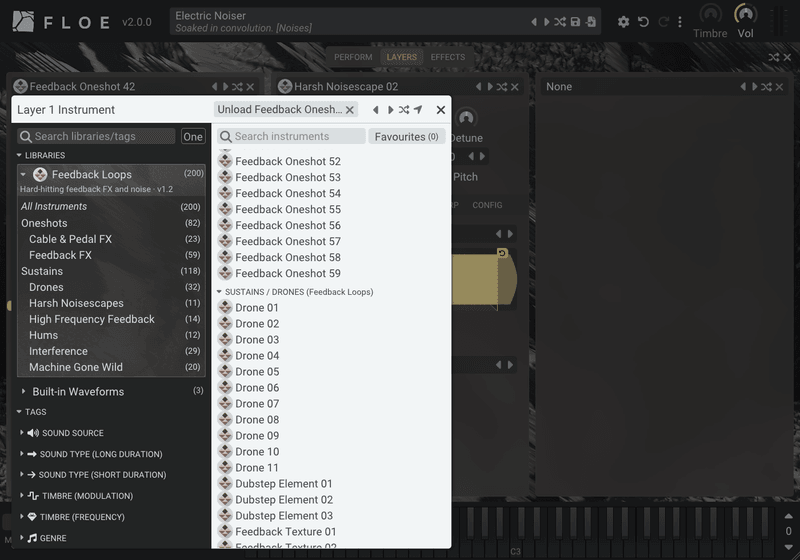The width and height of the screenshot is (800, 560).
Task: Open the settings gear
Action: 623,22
